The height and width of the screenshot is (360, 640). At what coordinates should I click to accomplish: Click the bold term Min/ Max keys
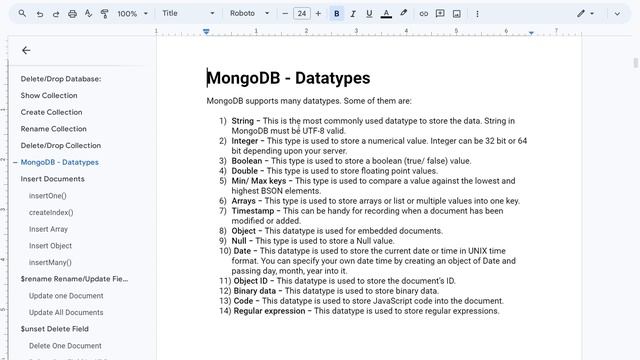259,181
